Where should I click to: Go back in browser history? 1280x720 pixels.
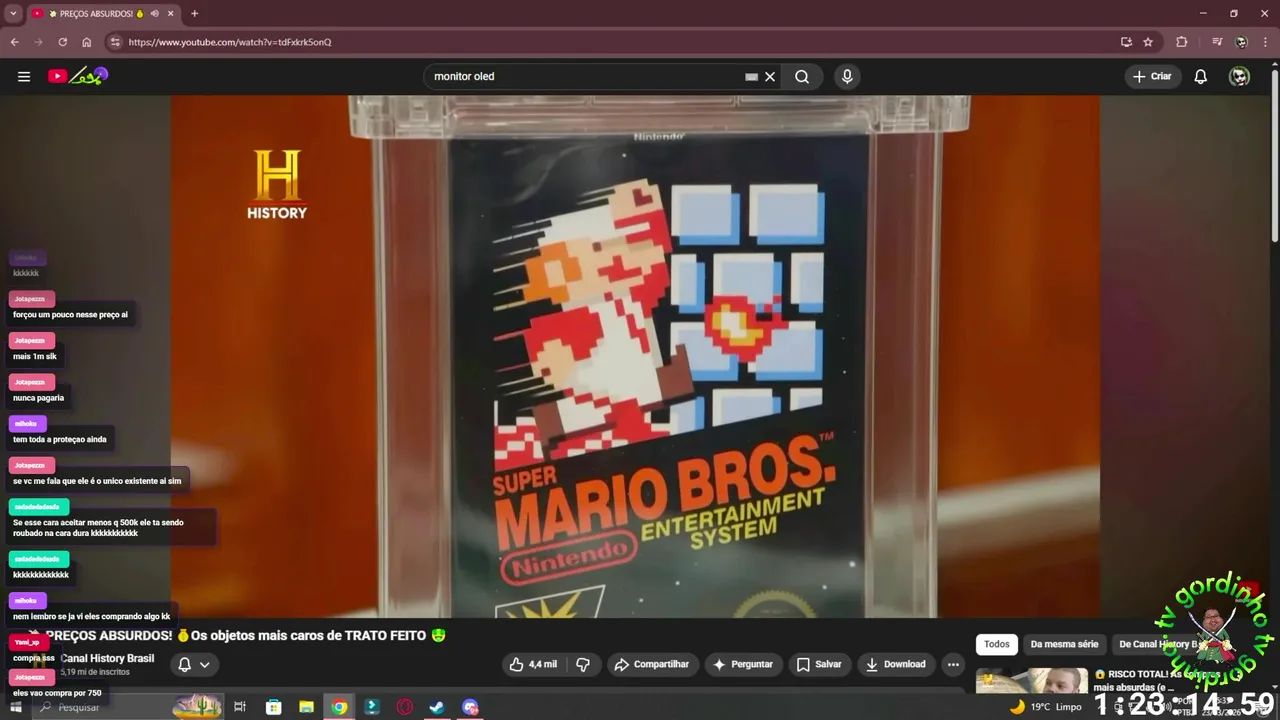[x=14, y=42]
